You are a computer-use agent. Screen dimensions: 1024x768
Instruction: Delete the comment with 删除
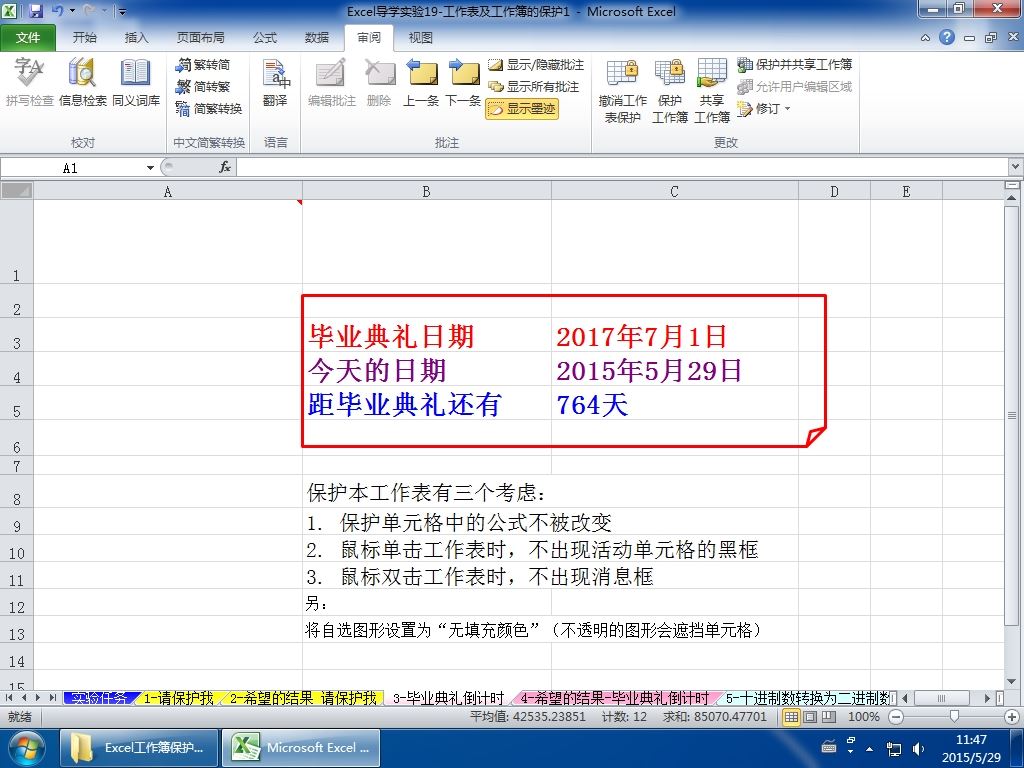379,83
